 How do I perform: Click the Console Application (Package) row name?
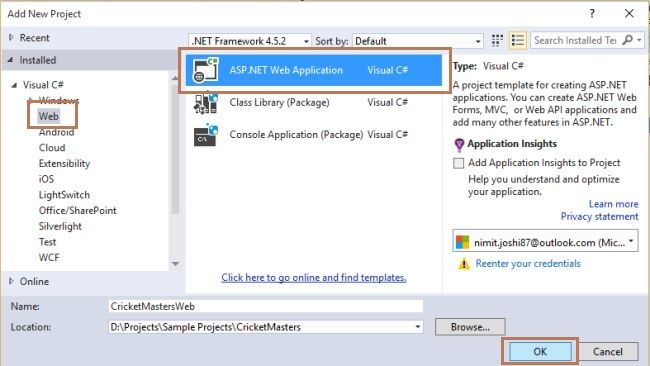pos(296,135)
